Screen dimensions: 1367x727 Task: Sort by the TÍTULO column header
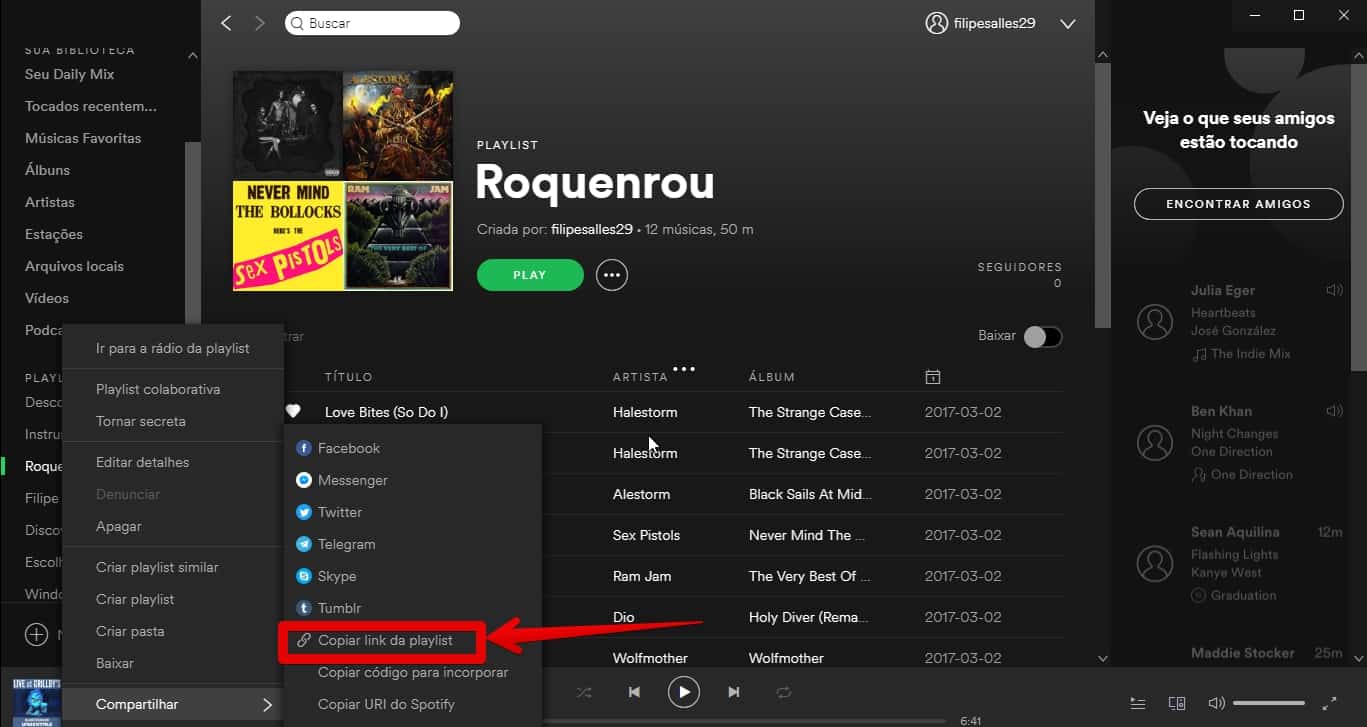(349, 377)
